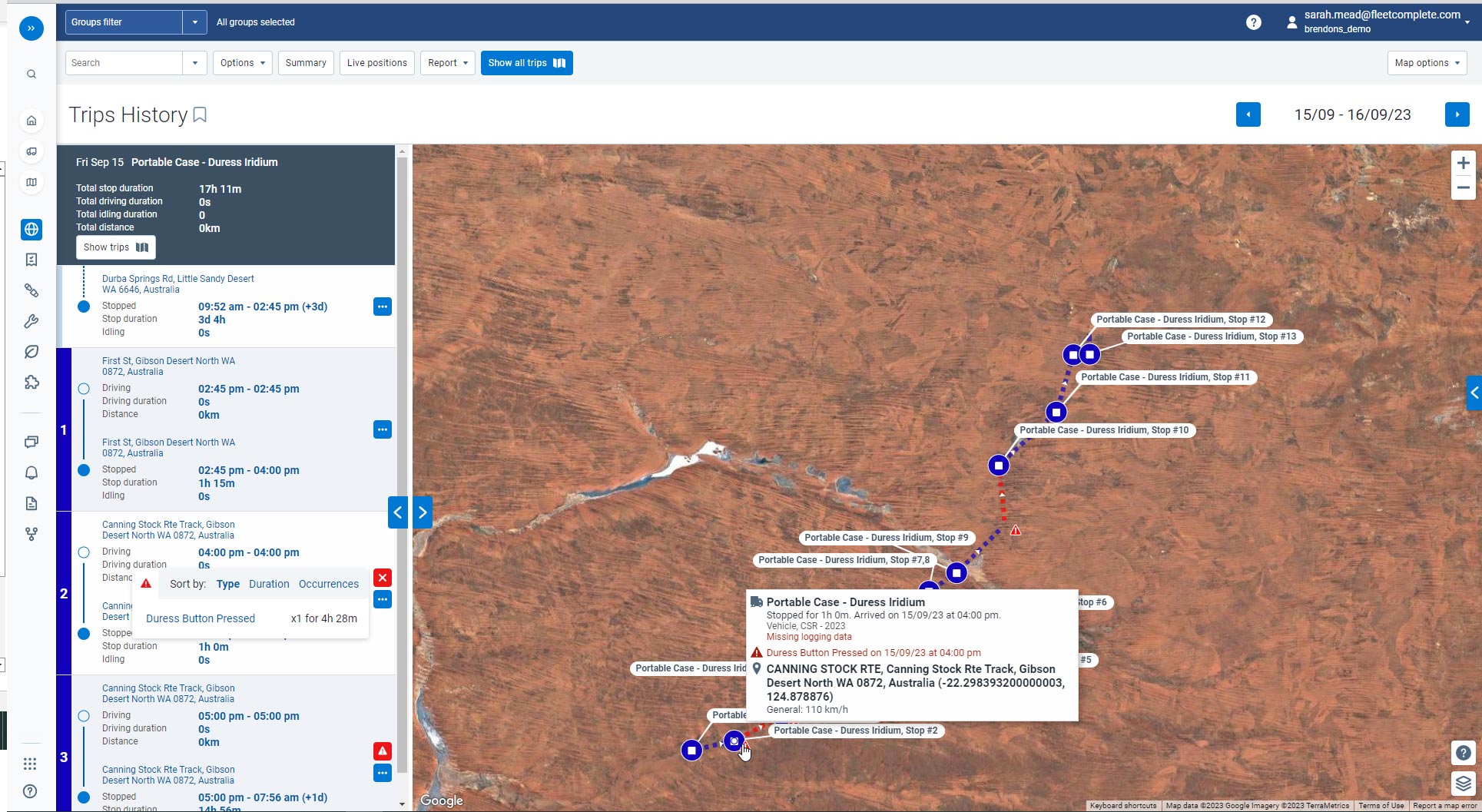Select the Durba Springs Rd stopped status circle
This screenshot has height=812, width=1482.
pos(83,306)
